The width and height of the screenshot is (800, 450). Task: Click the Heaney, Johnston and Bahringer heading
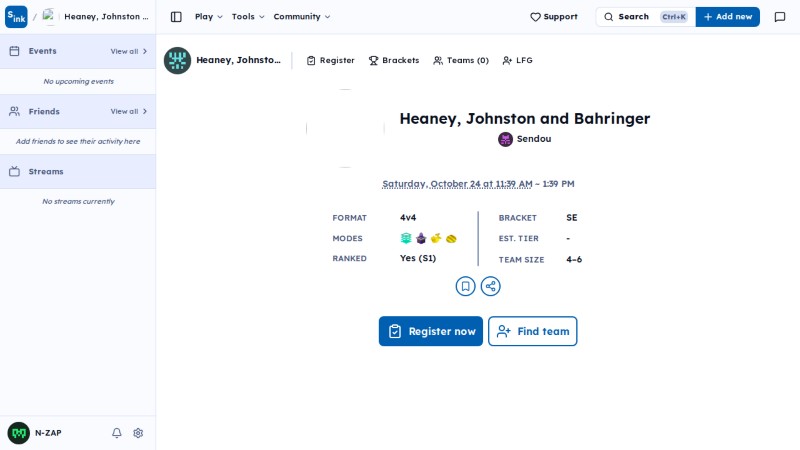point(524,118)
